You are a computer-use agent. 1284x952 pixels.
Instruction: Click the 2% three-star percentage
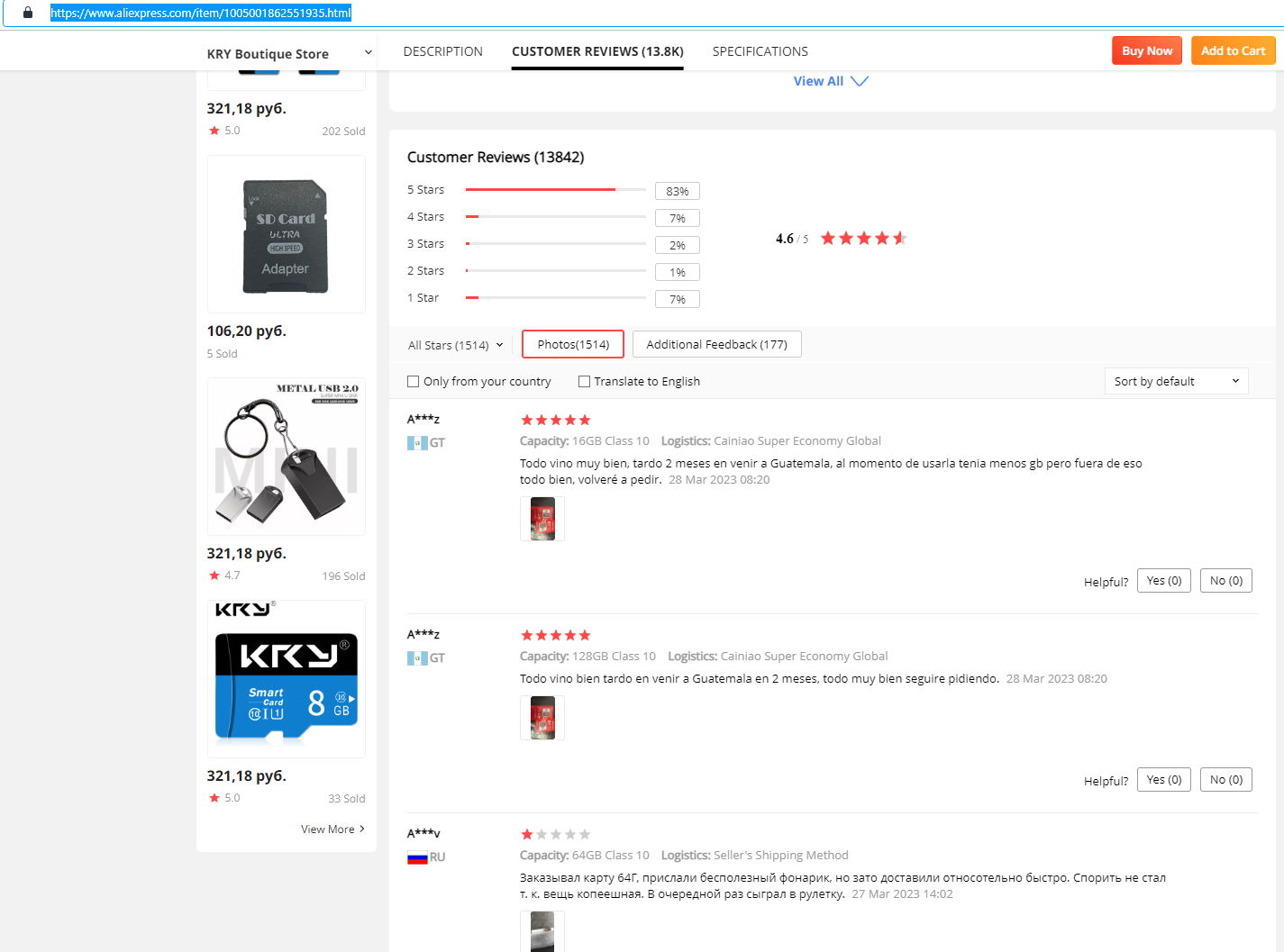678,245
